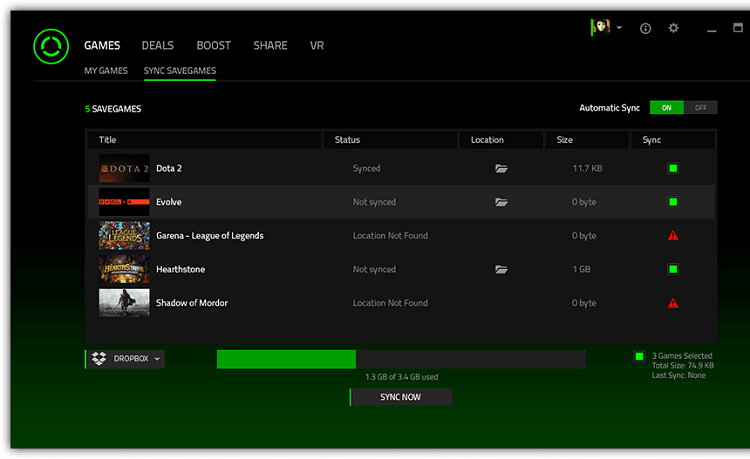Open the DROPBOX cloud provider dropdown
This screenshot has width=750, height=459.
tap(125, 359)
